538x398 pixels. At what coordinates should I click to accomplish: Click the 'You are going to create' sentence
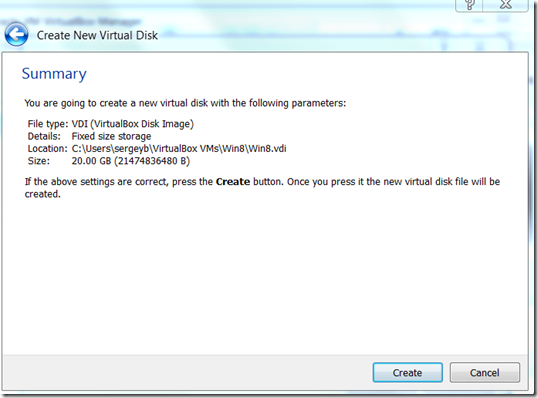185,103
